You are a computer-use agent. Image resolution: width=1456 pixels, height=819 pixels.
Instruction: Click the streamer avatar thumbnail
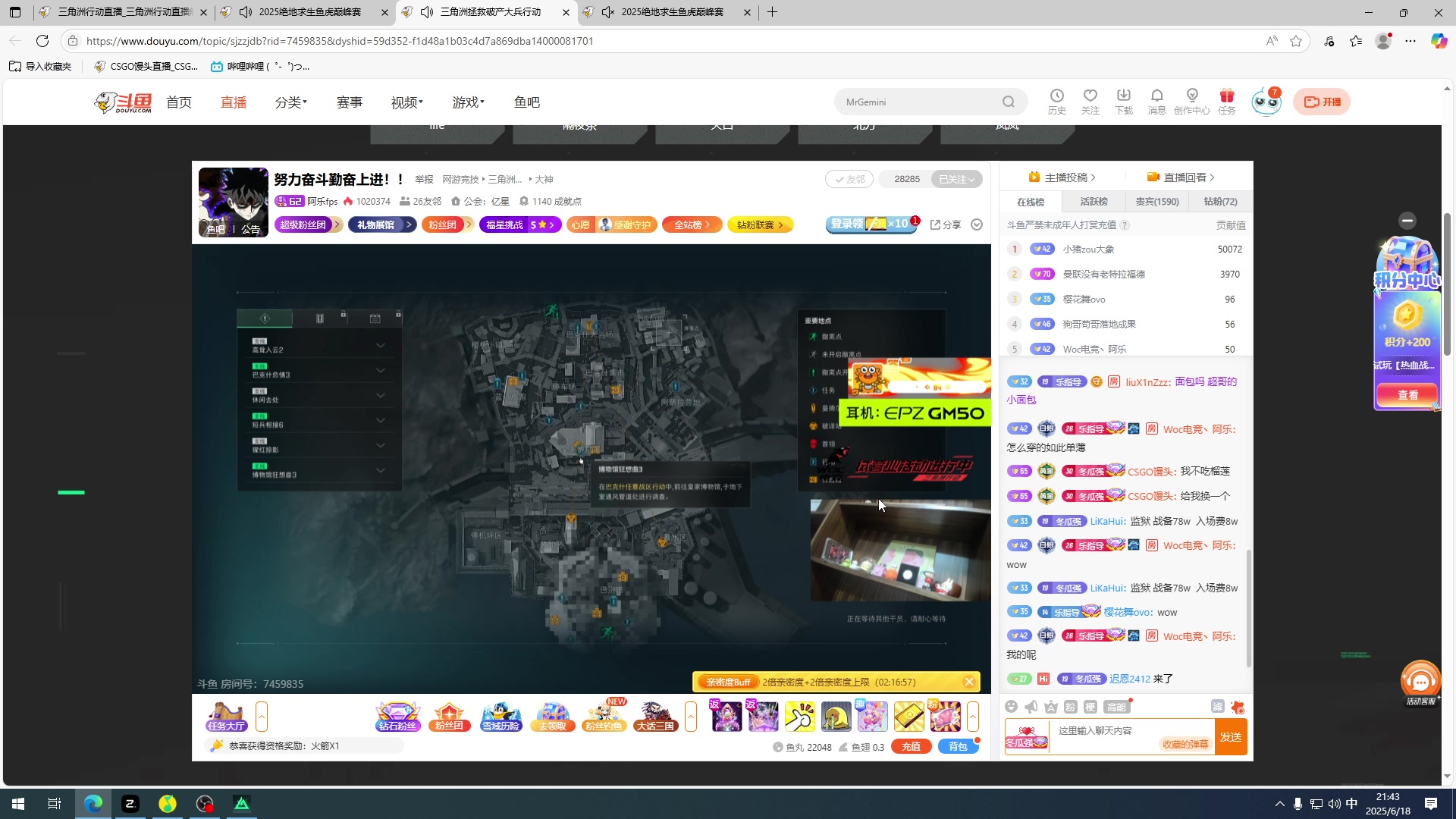coord(234,202)
